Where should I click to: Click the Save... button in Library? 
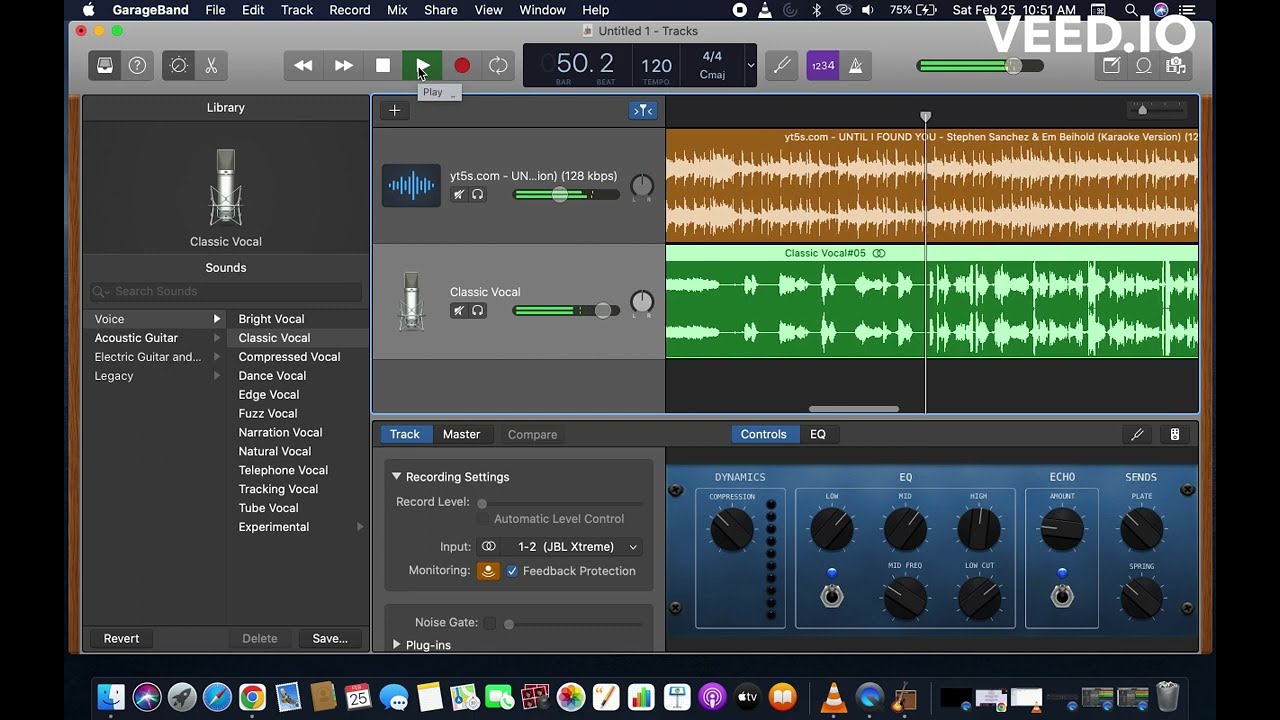[x=330, y=639]
